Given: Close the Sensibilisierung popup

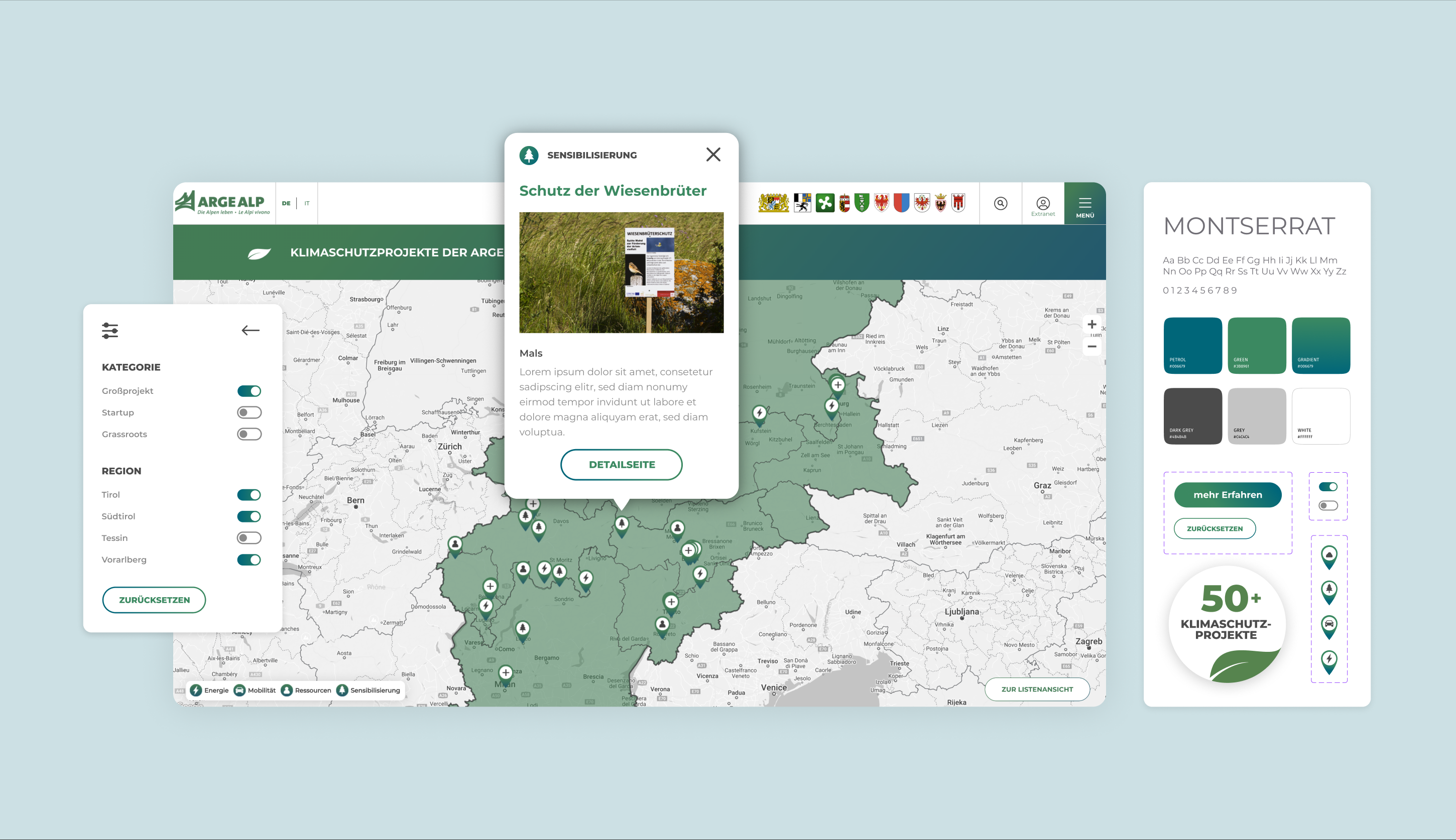Looking at the screenshot, I should point(713,155).
